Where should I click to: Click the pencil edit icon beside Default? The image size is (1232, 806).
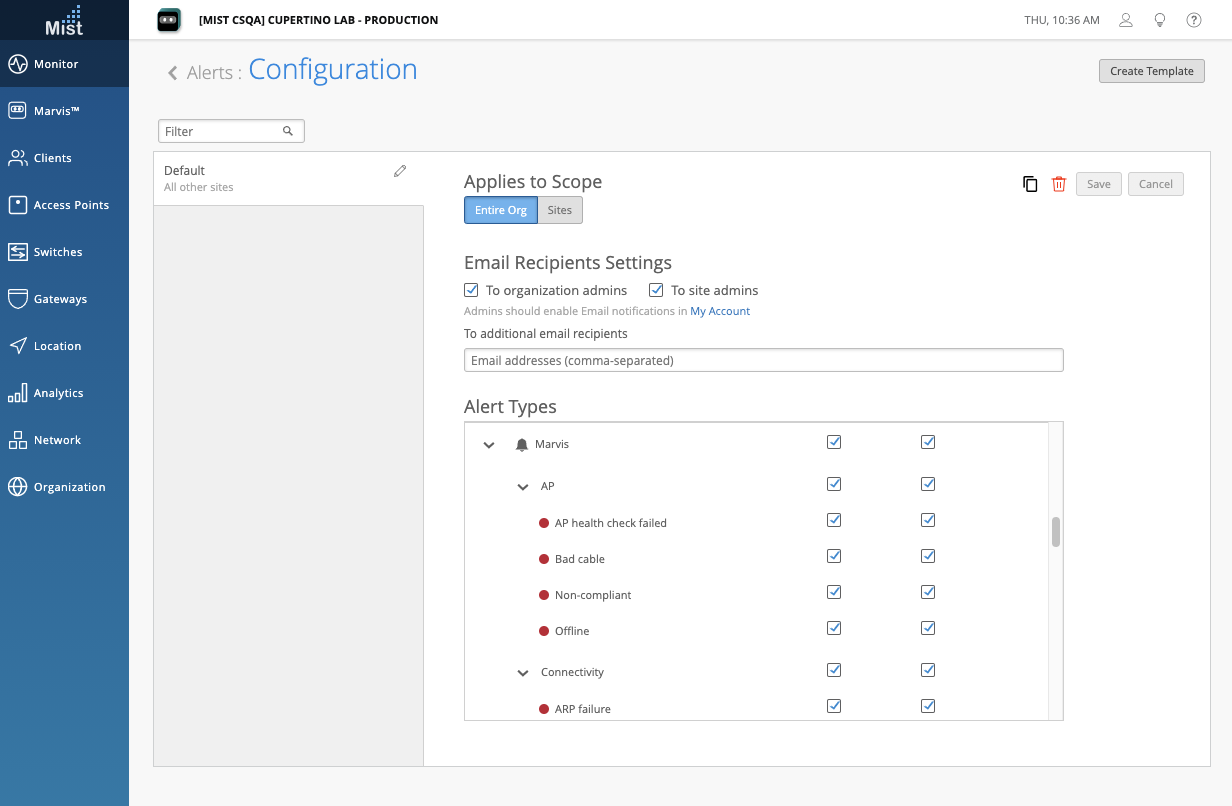point(400,171)
